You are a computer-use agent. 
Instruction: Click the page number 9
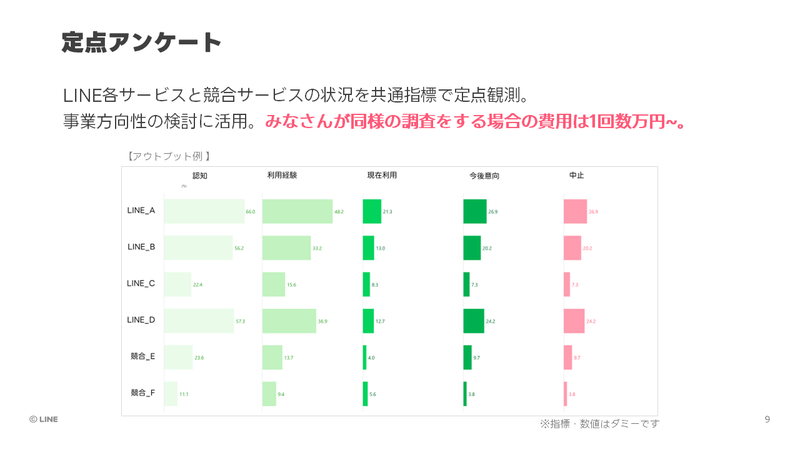[x=767, y=420]
